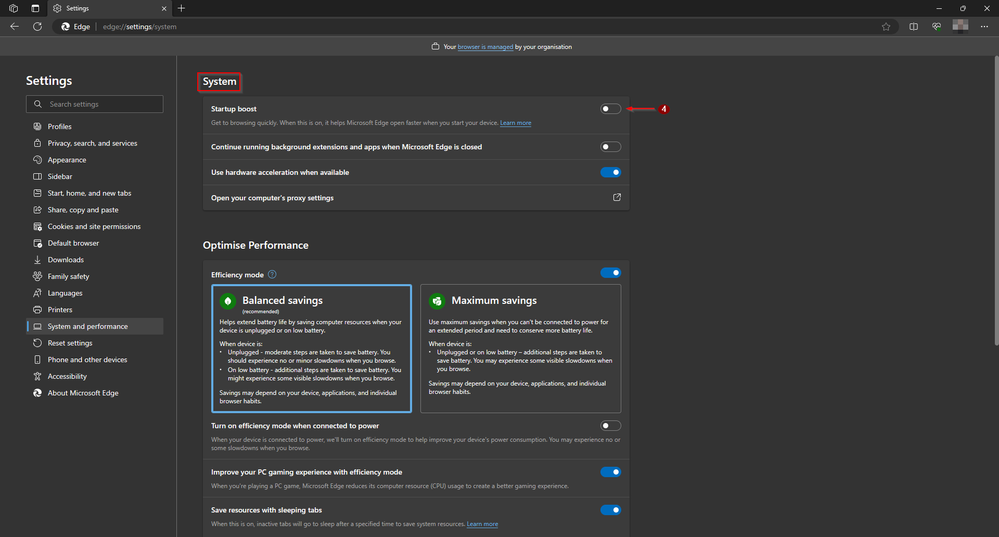Open Profiles settings page
This screenshot has height=537, width=999.
[94, 127]
